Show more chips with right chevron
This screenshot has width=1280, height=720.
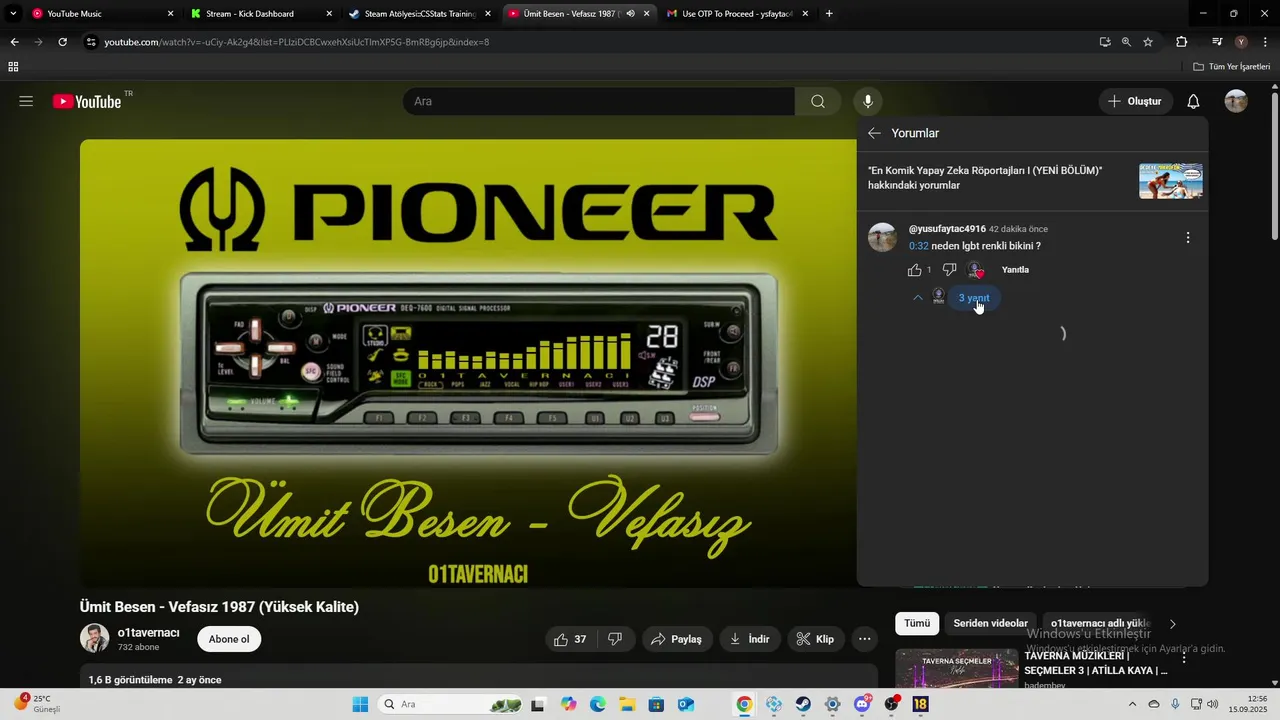(x=1173, y=624)
